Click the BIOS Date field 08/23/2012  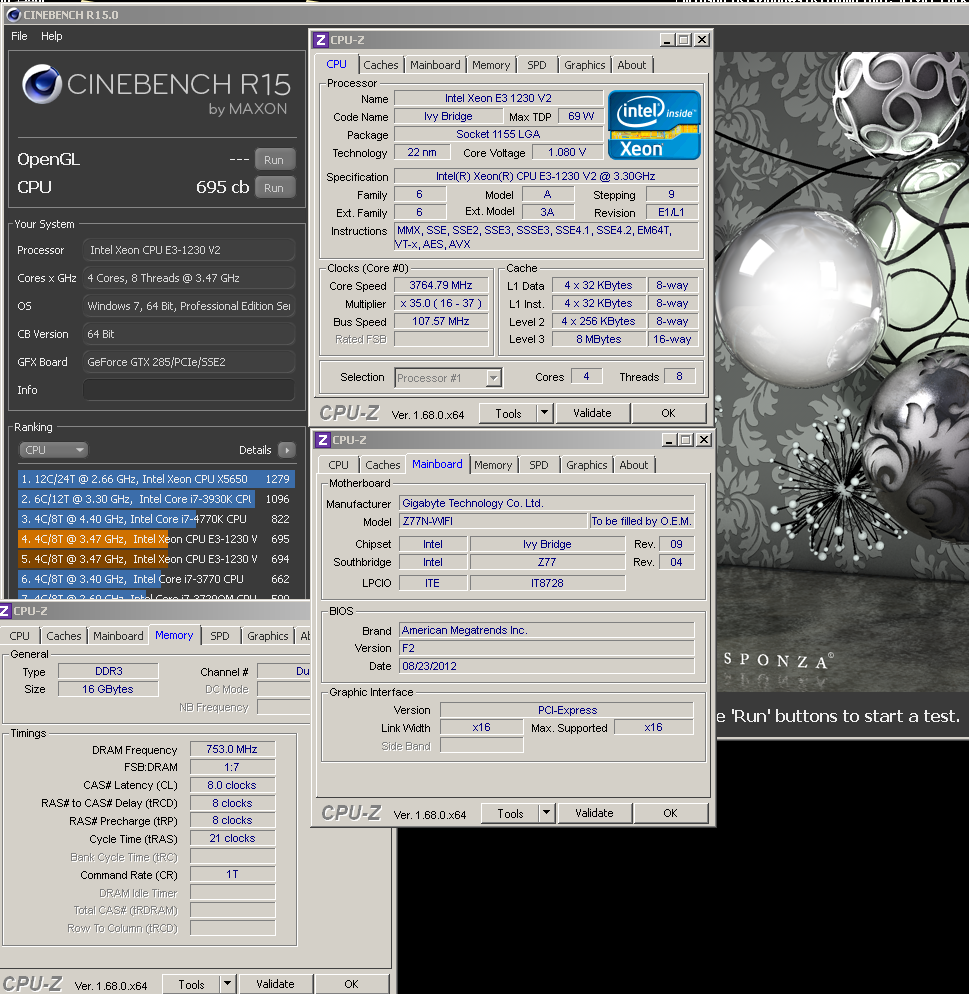(547, 666)
